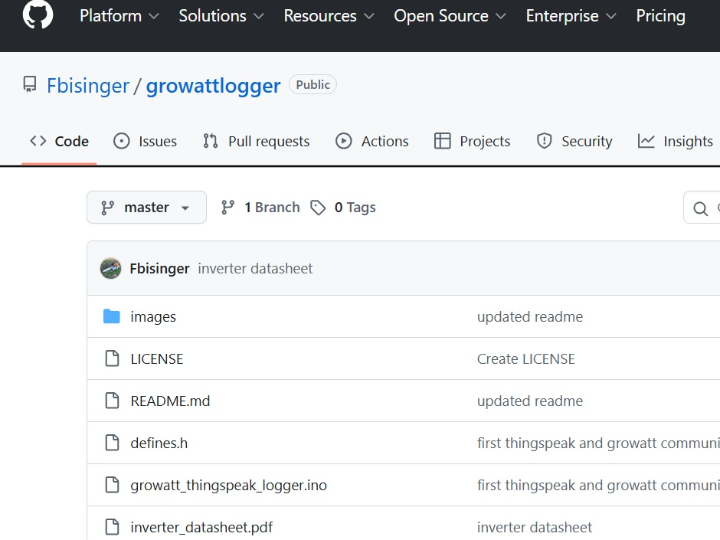Go to the Pricing page
The width and height of the screenshot is (720, 540).
point(660,16)
